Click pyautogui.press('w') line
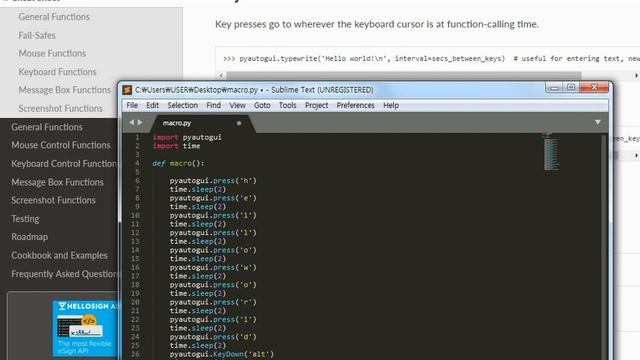The height and width of the screenshot is (360, 640). (213, 267)
